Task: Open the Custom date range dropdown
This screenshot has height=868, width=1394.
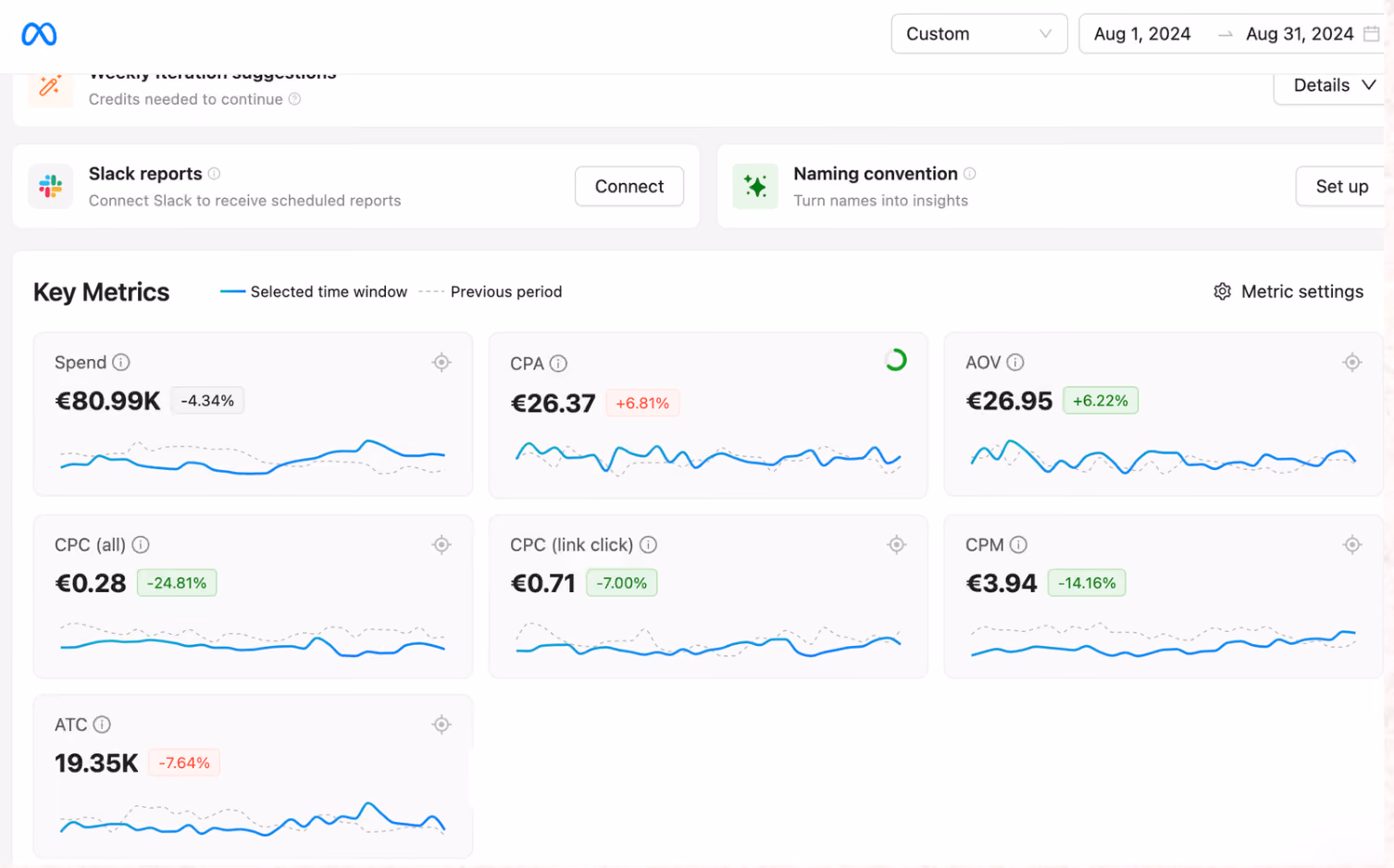Action: [979, 34]
